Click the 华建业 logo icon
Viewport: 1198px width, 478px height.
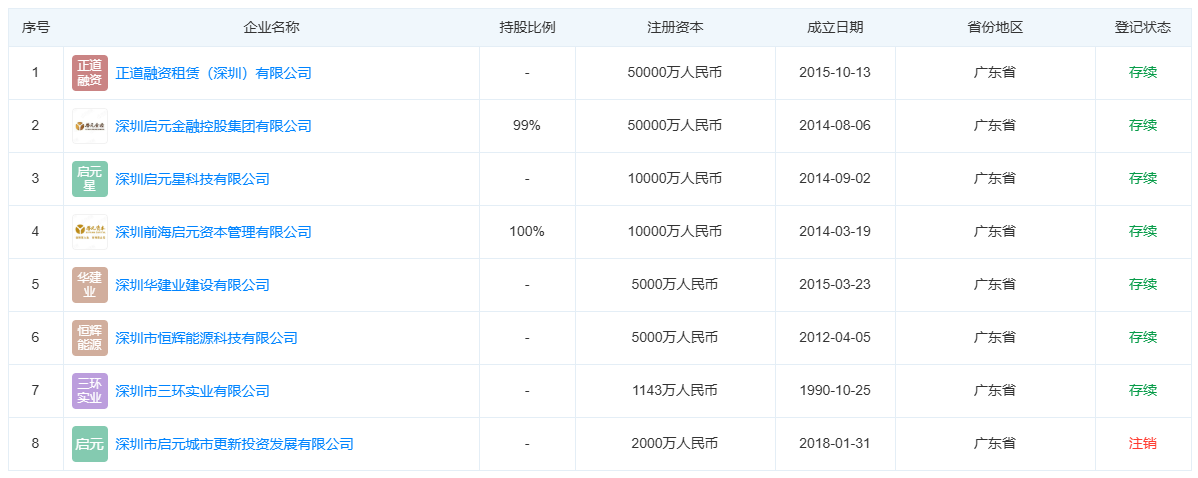90,285
